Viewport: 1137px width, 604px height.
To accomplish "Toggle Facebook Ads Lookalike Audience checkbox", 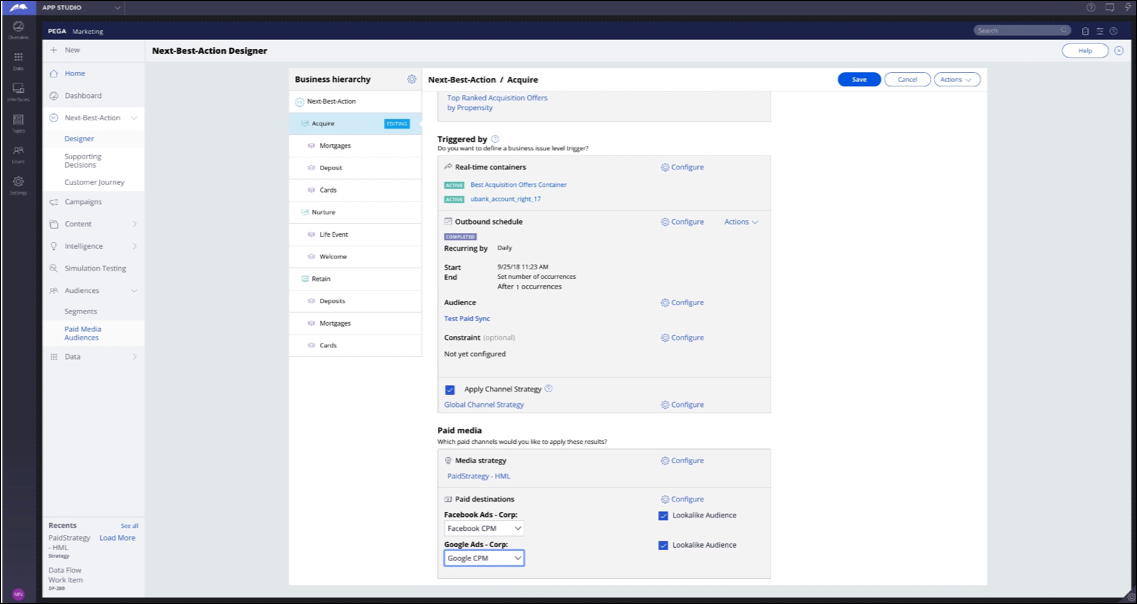I will [x=663, y=516].
